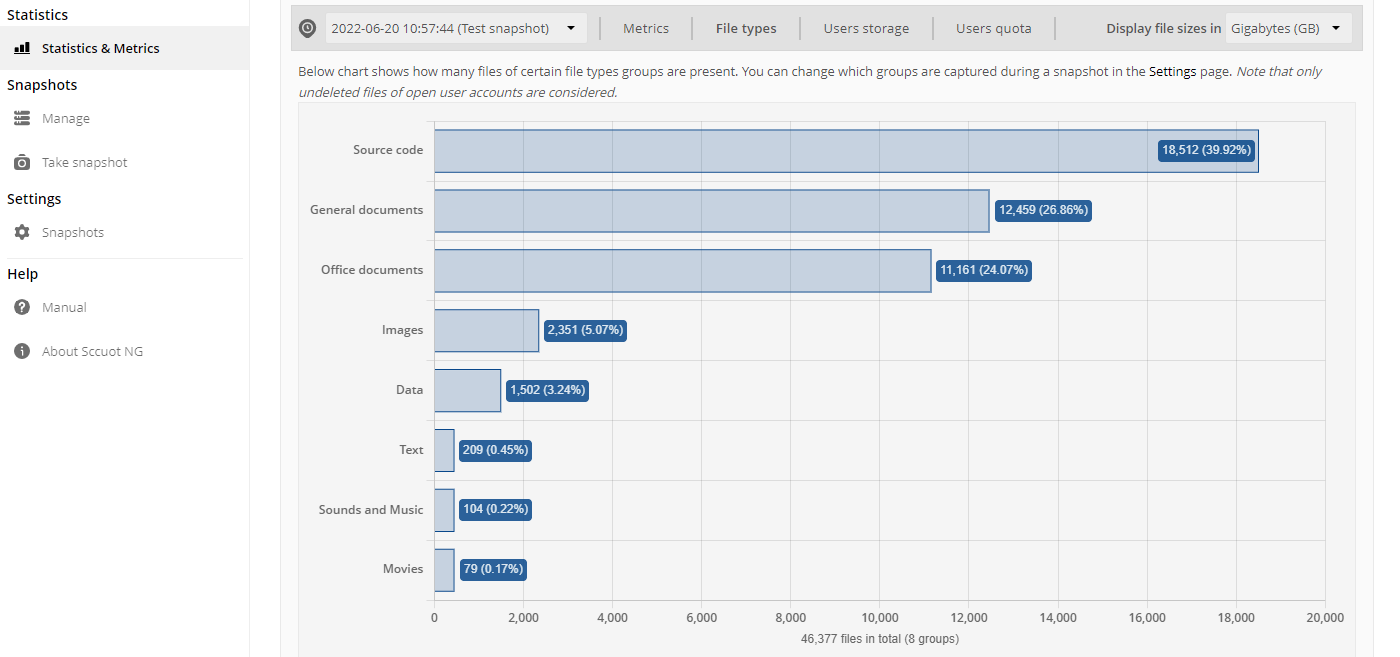Click the Statistics & Metrics bar chart icon

click(22, 48)
